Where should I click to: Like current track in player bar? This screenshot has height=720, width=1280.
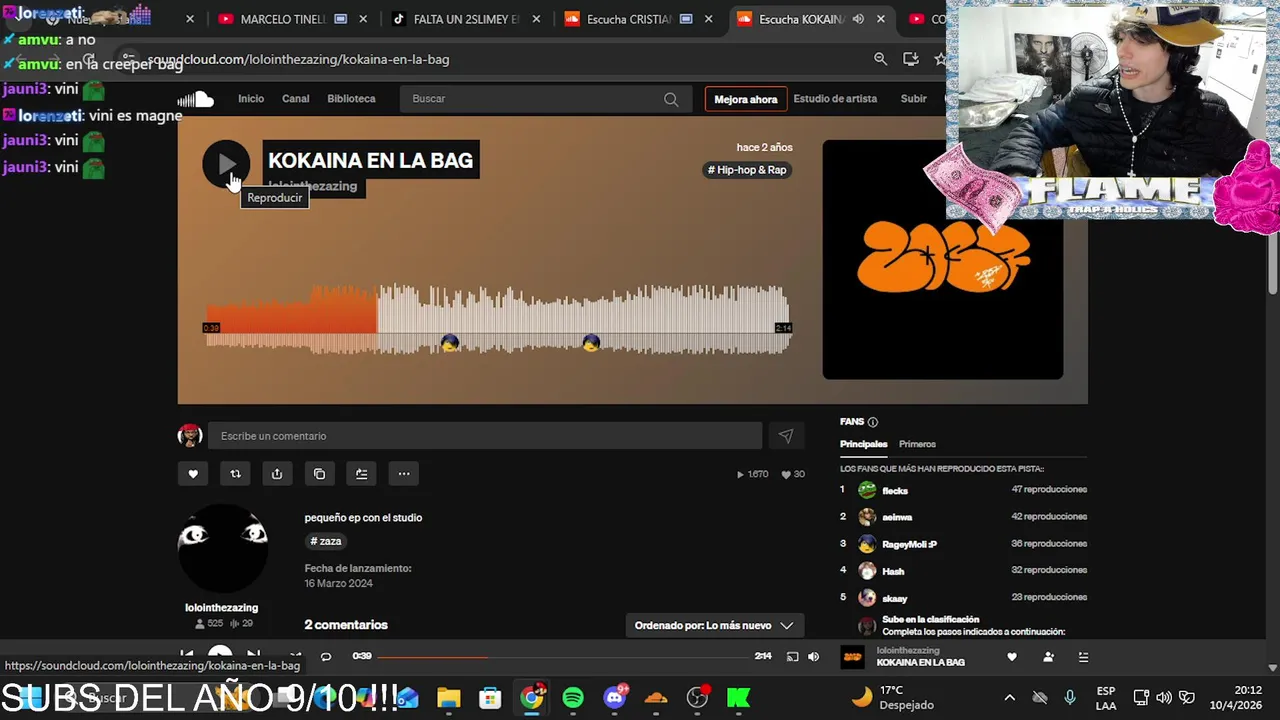[1012, 657]
